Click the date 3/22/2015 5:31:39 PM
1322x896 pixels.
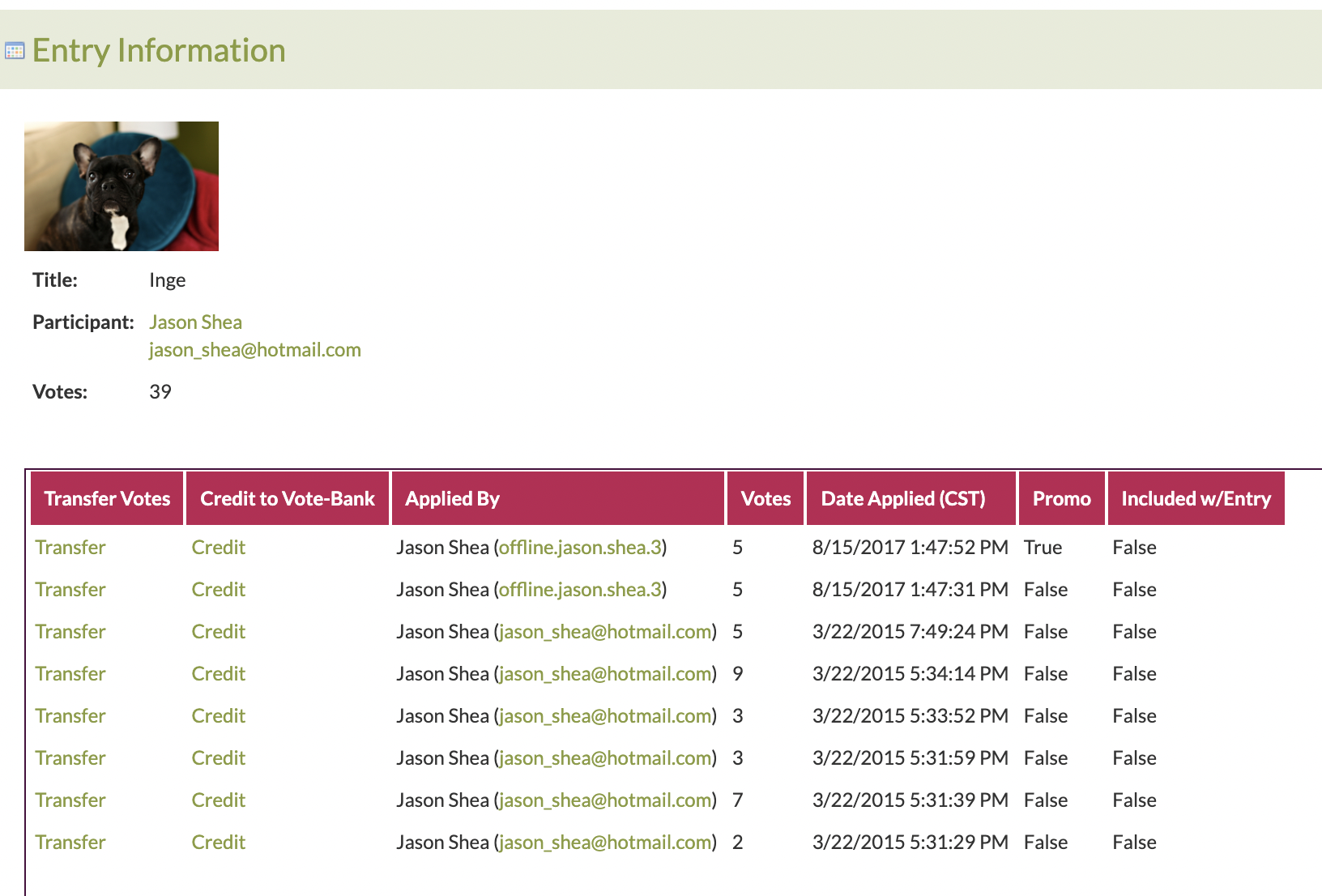click(910, 800)
